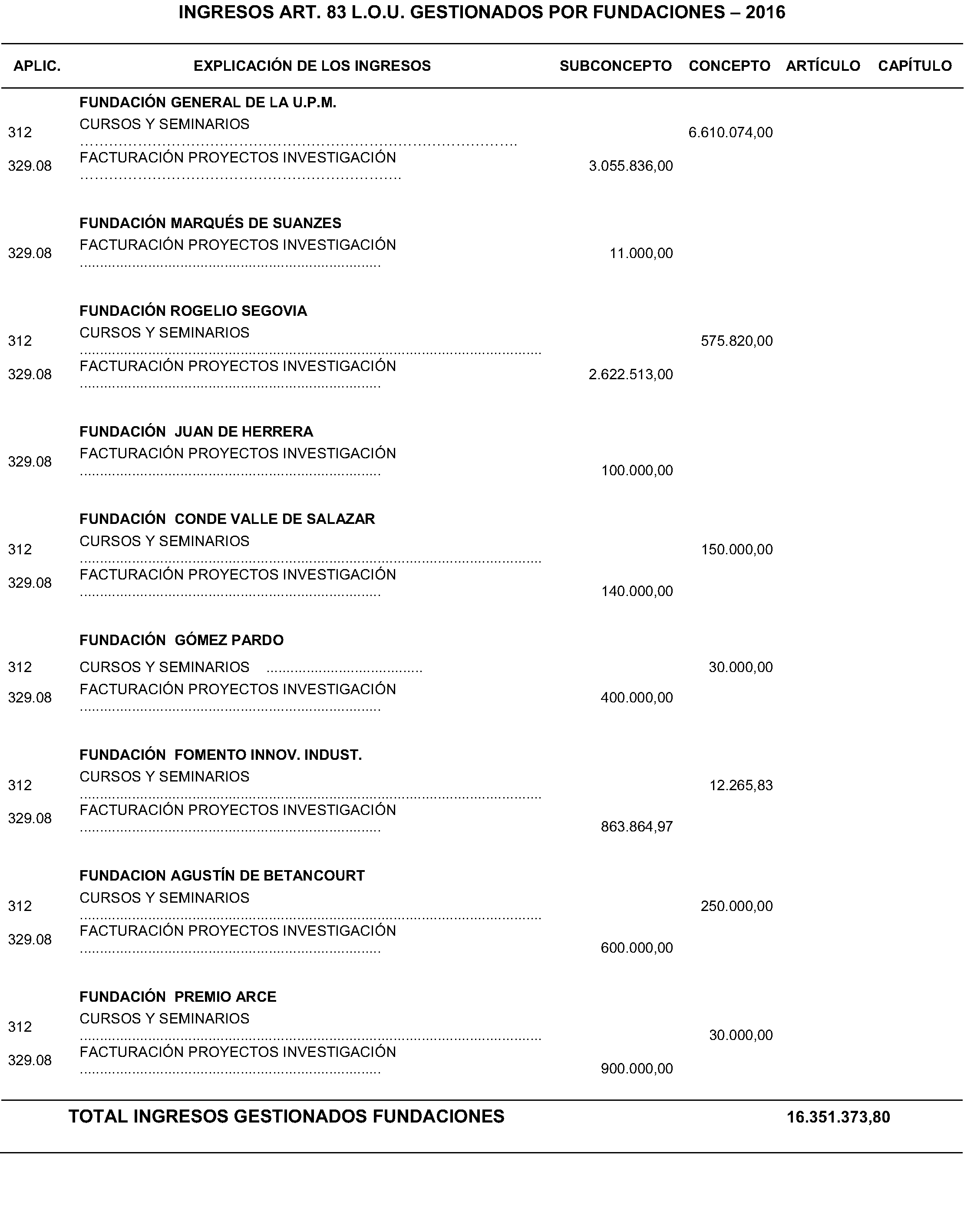This screenshot has height=1232, width=964.
Task: Click Fundación Premio Arce heading
Action: (178, 997)
